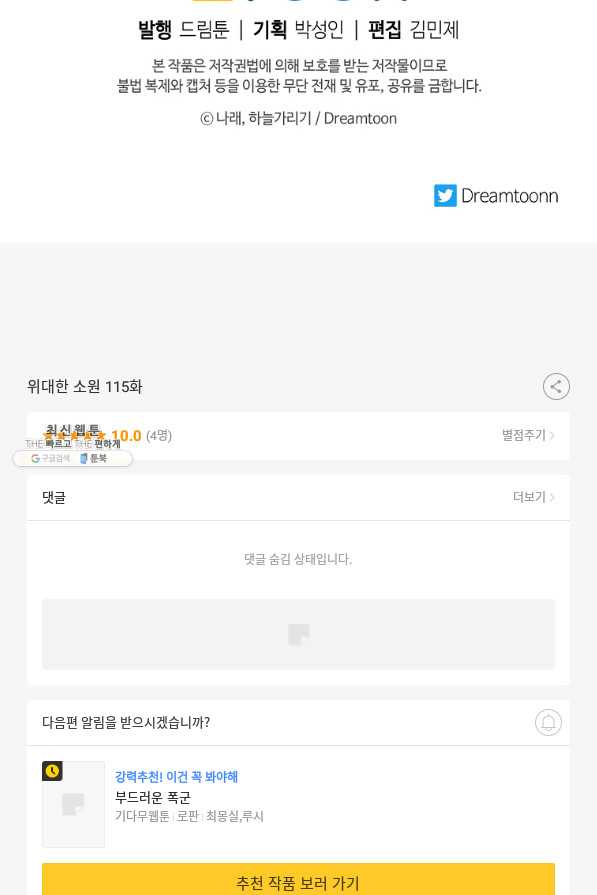Open the 부드러운 폭군 thumbnail
The width and height of the screenshot is (597, 895).
pyautogui.click(x=74, y=804)
